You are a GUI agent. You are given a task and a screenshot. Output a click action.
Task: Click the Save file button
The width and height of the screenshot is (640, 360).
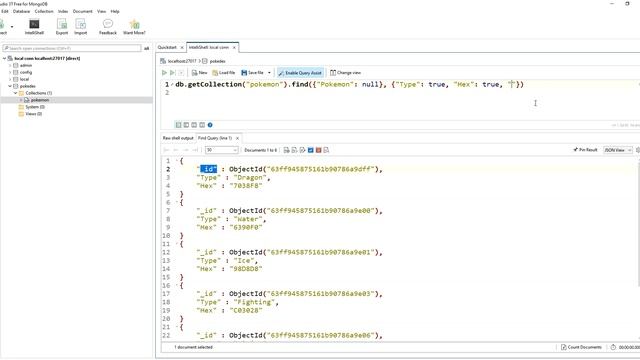(253, 73)
